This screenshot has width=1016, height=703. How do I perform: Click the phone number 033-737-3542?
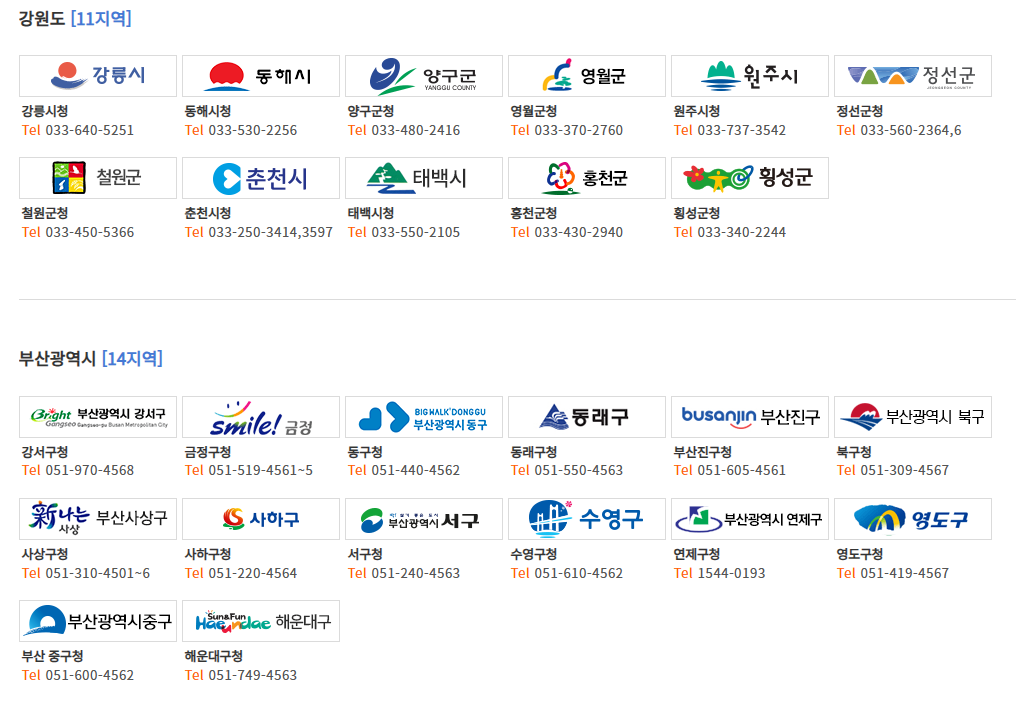pos(741,130)
